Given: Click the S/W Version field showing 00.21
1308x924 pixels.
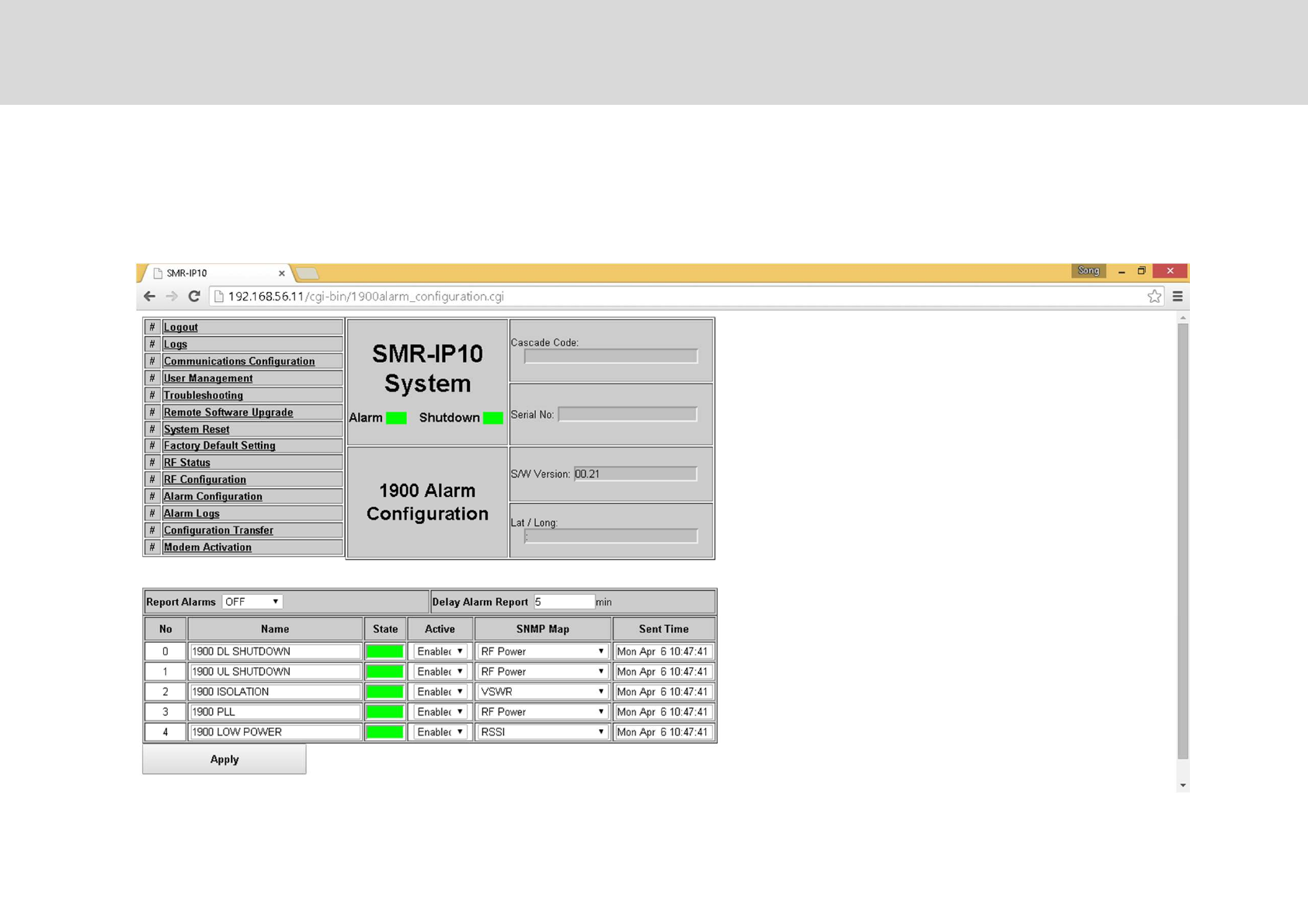Looking at the screenshot, I should [x=635, y=474].
